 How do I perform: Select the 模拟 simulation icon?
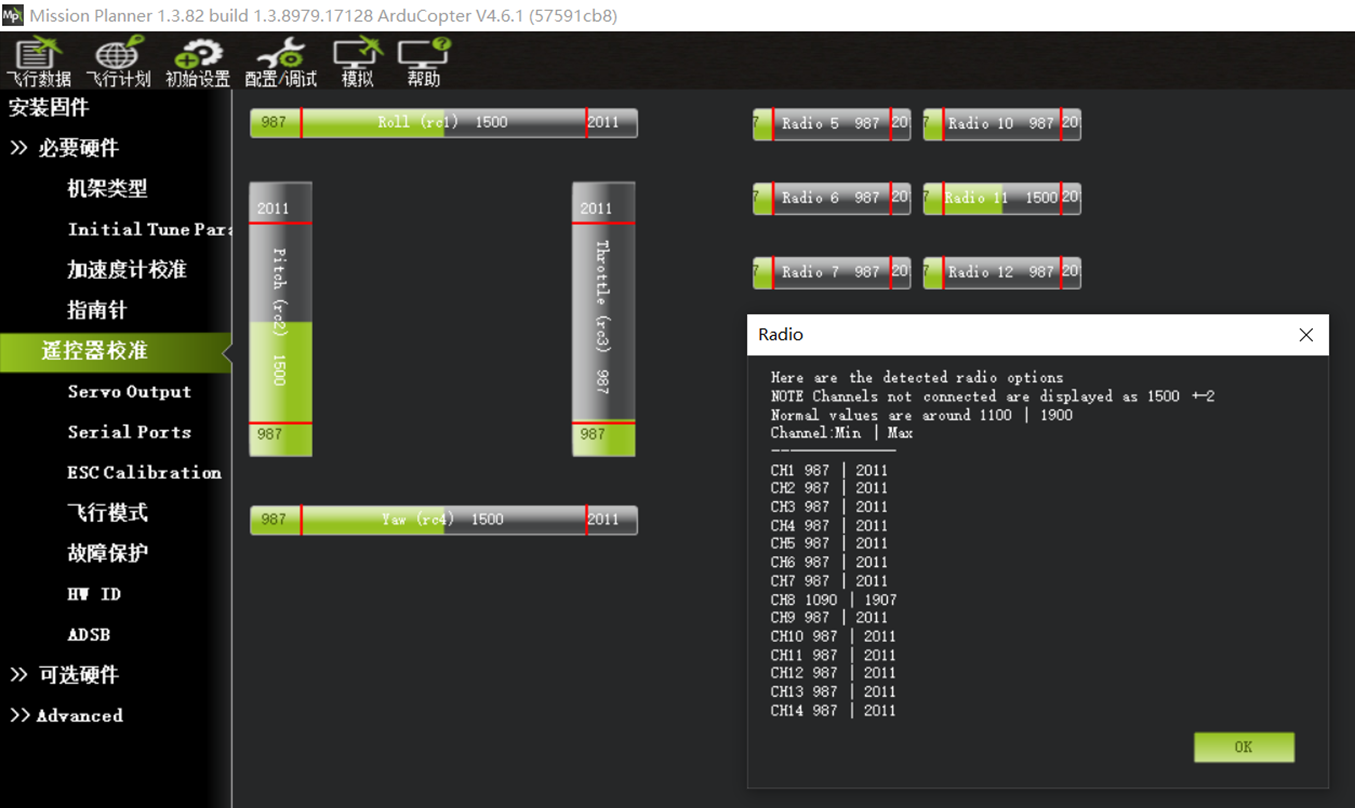[x=357, y=62]
